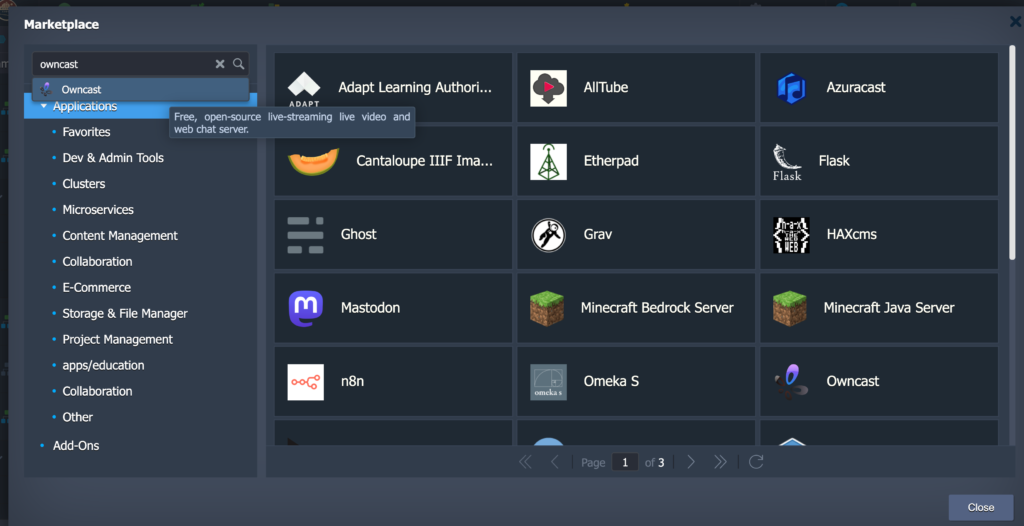Open the Dev & Admin Tools category
The image size is (1024, 526).
113,158
